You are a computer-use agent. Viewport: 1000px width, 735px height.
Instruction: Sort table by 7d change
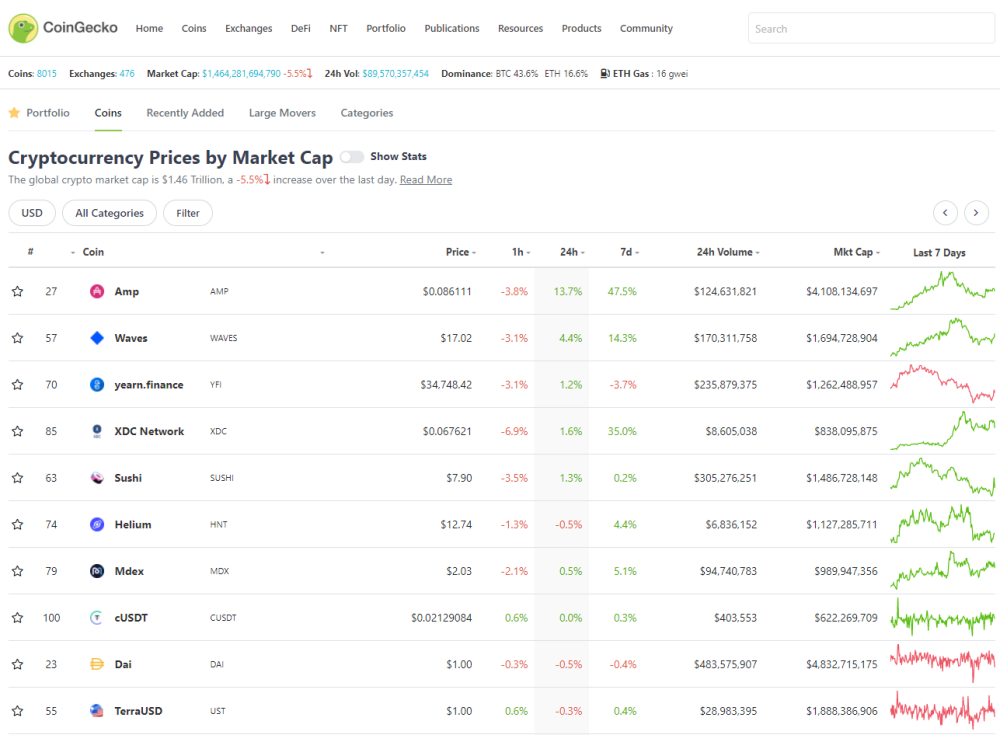(x=629, y=252)
